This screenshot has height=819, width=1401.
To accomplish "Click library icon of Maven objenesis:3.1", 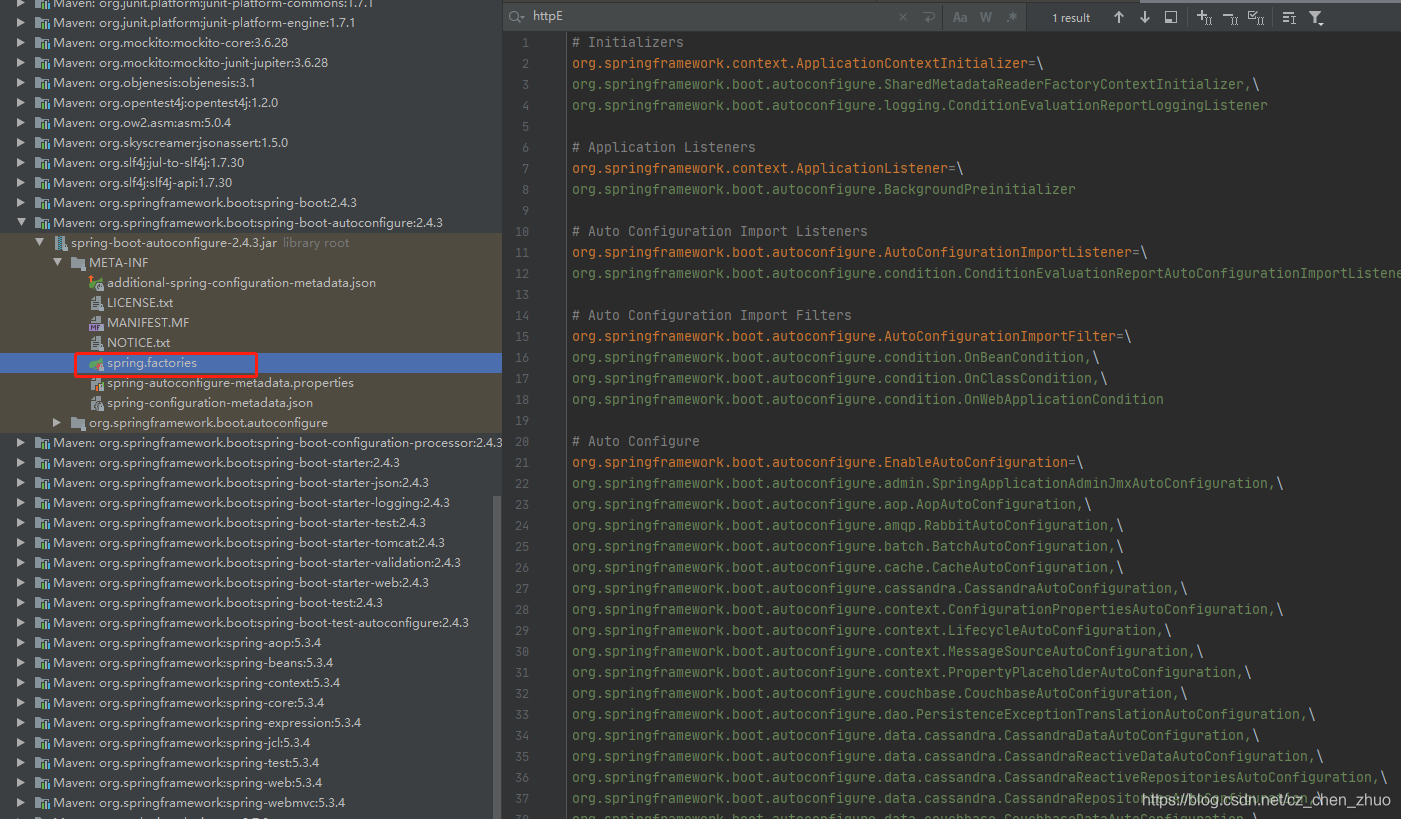I will click(x=42, y=83).
